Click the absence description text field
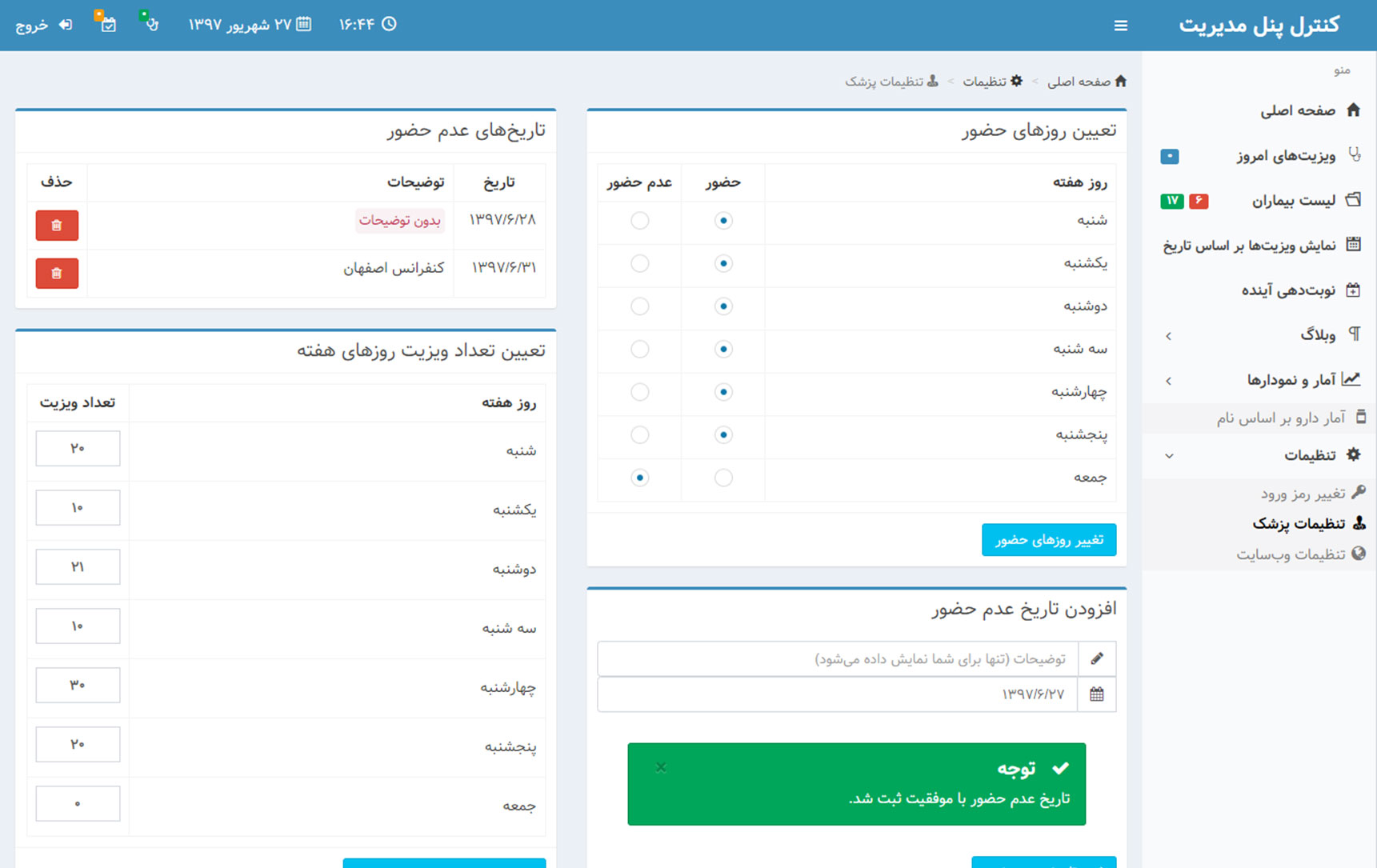 click(x=837, y=658)
